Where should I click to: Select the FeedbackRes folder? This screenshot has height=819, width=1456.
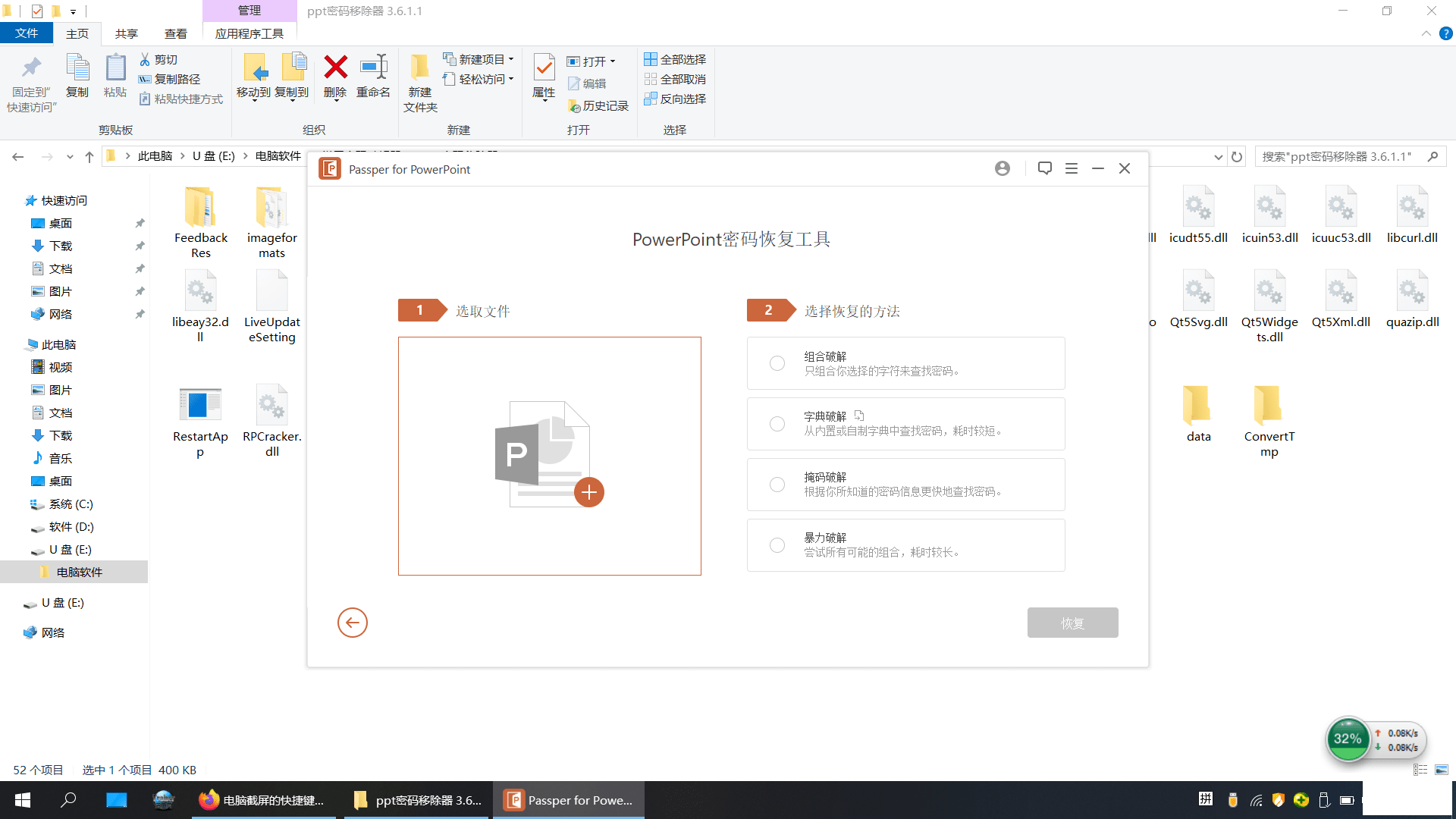[201, 222]
